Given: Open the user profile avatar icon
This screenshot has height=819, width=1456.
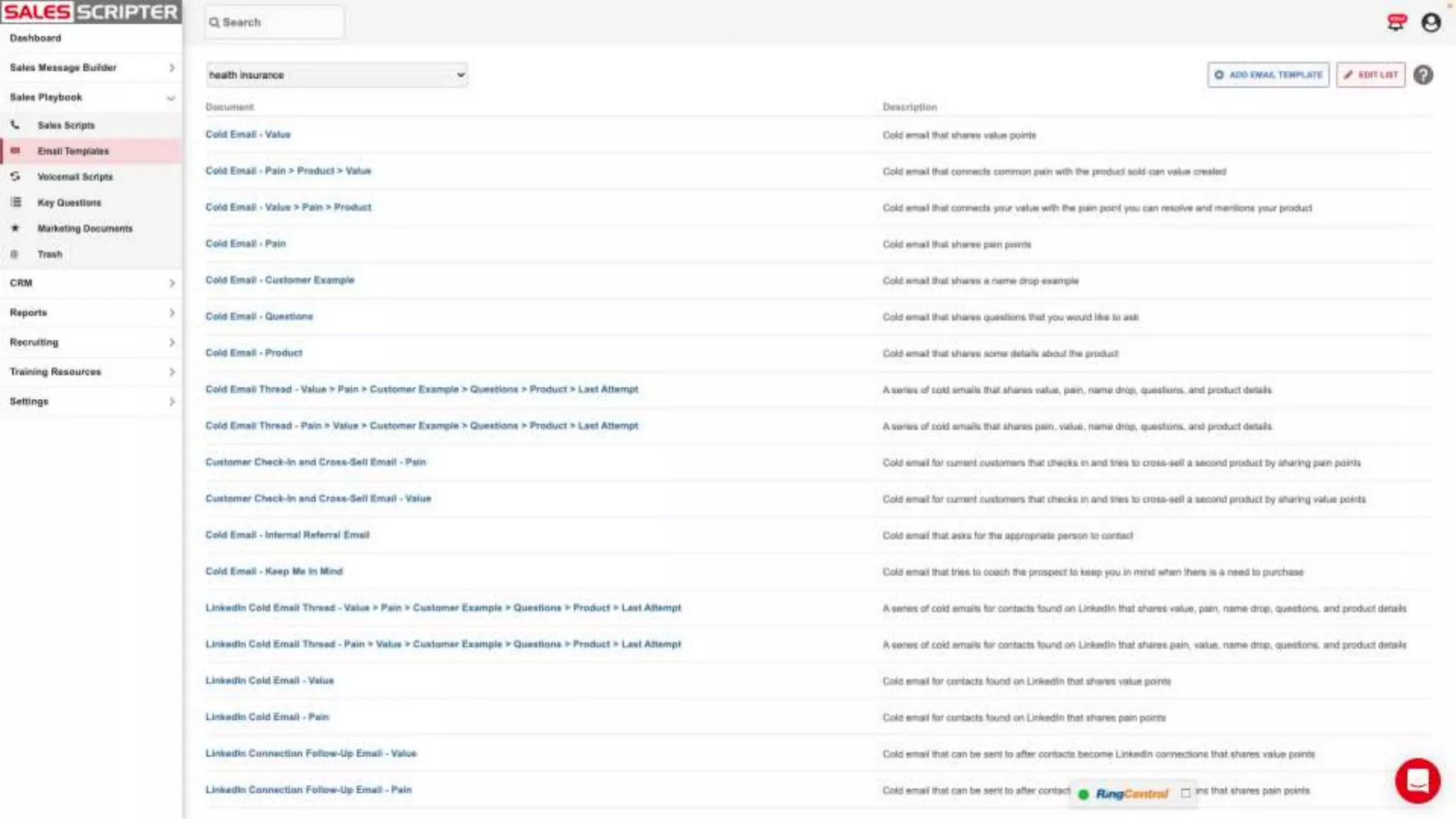Looking at the screenshot, I should 1430,23.
